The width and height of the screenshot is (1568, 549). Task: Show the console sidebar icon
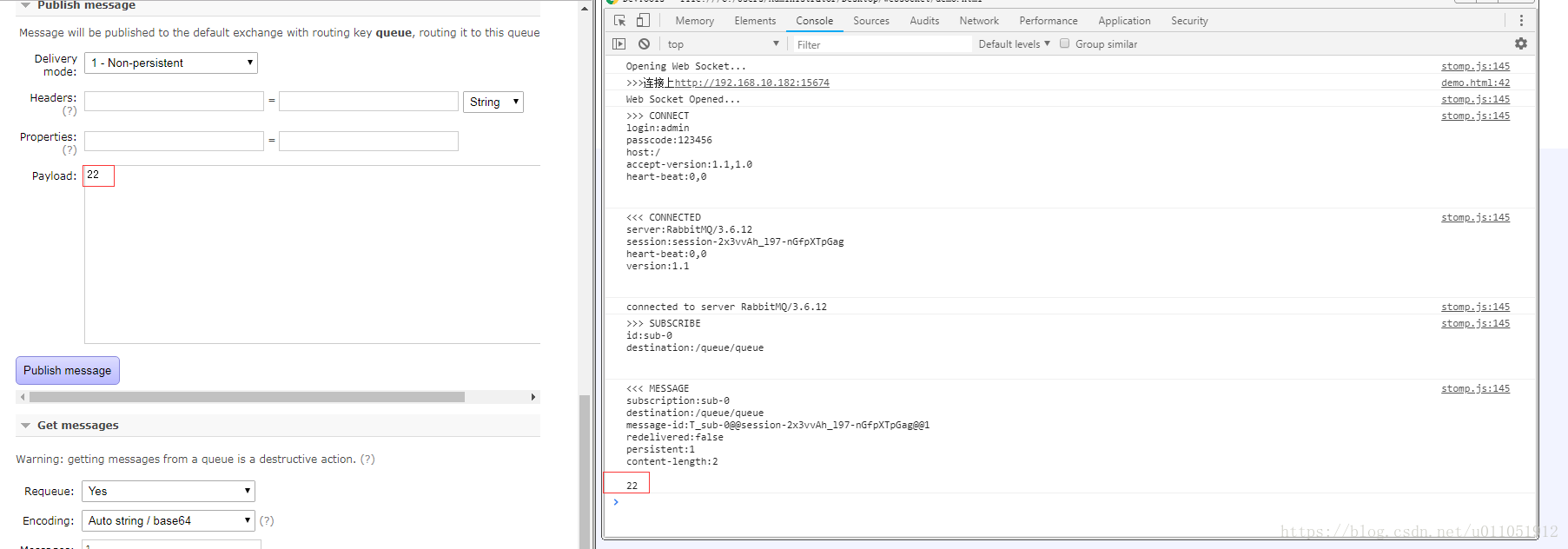[619, 43]
